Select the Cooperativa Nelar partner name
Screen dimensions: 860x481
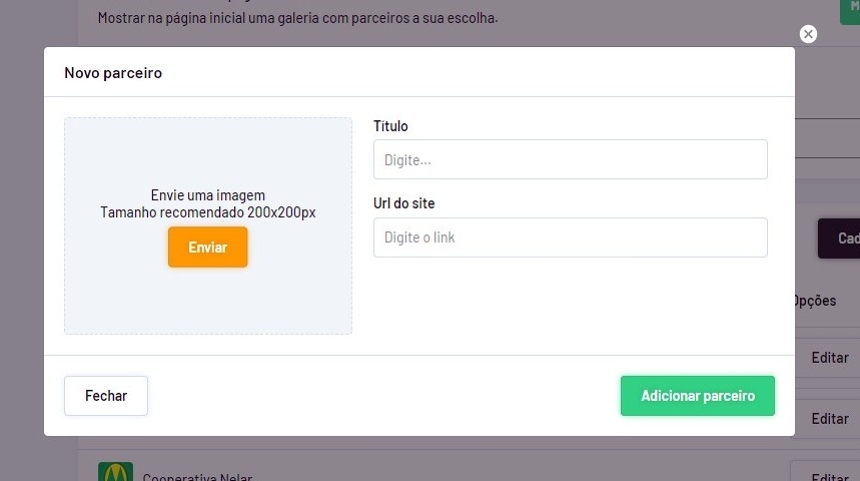(x=197, y=476)
